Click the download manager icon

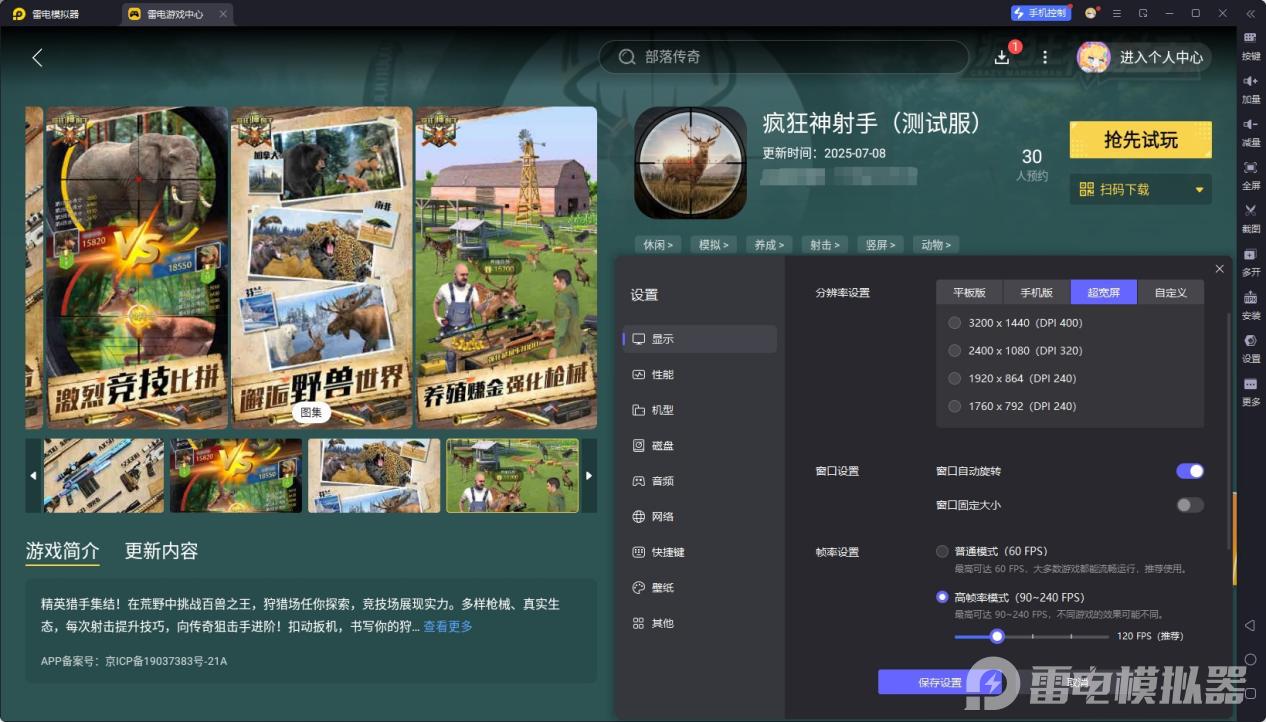pos(1003,57)
